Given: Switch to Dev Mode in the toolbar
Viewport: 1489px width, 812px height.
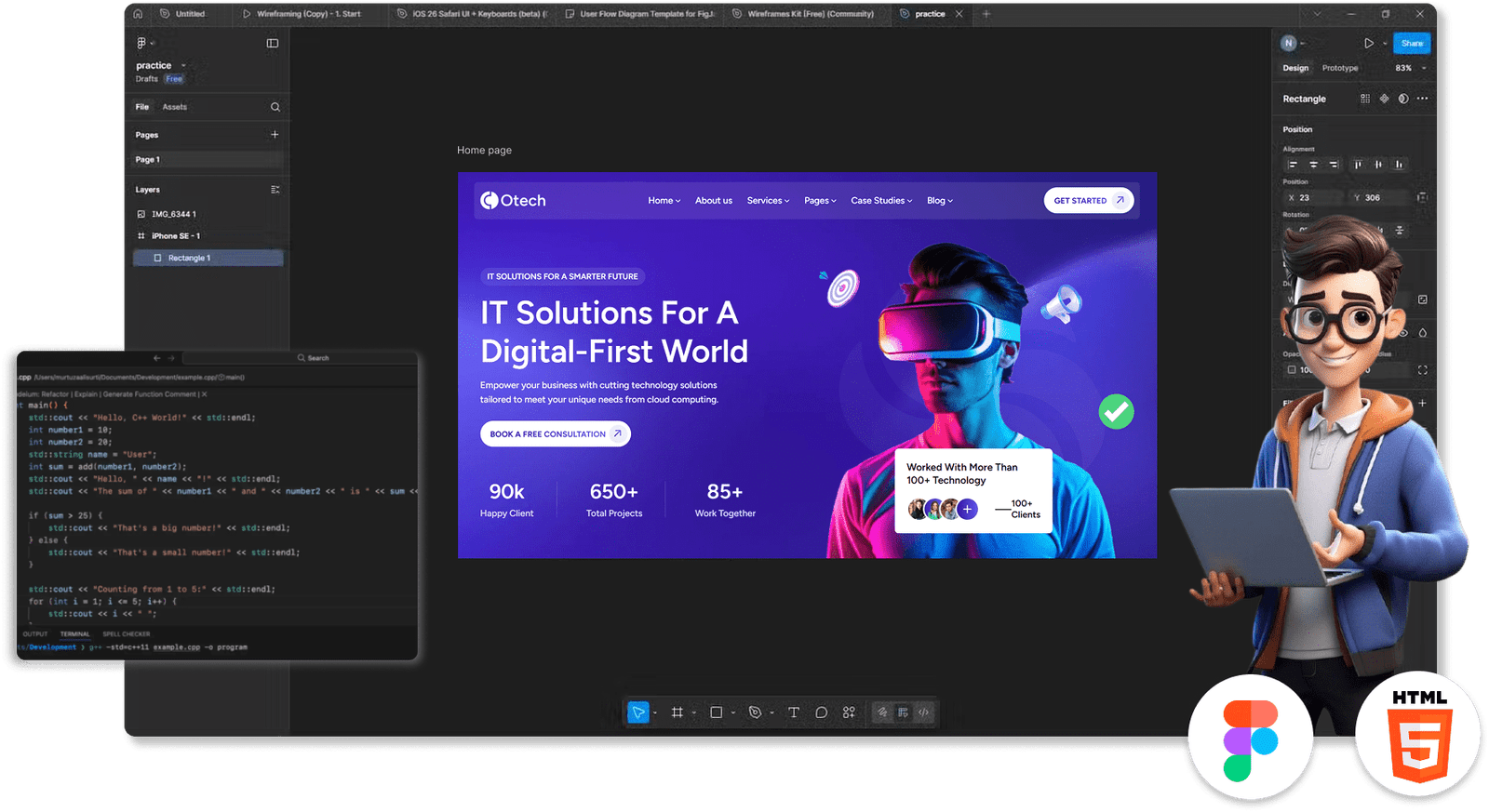Looking at the screenshot, I should (x=923, y=712).
